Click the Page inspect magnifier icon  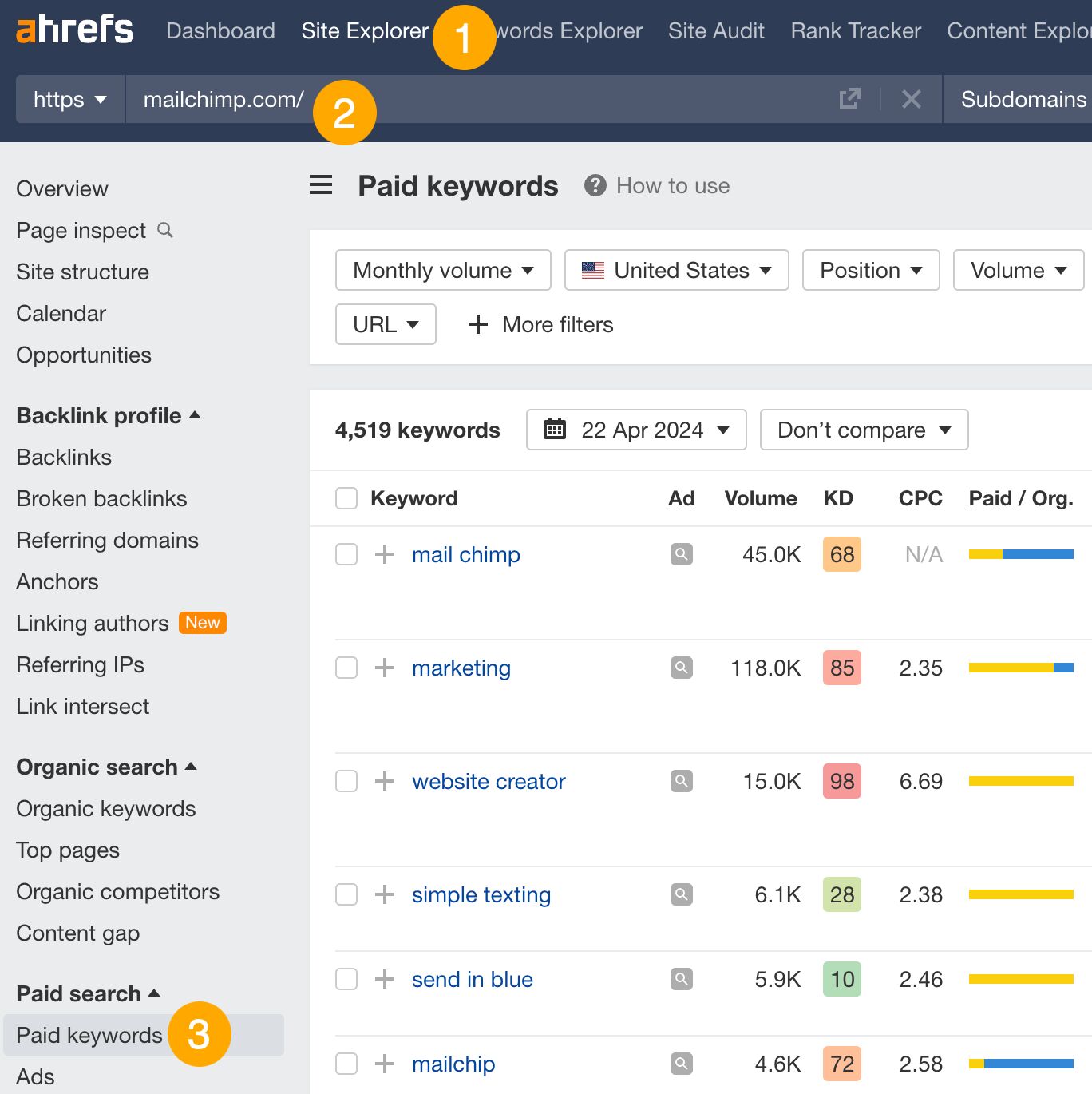(x=164, y=230)
